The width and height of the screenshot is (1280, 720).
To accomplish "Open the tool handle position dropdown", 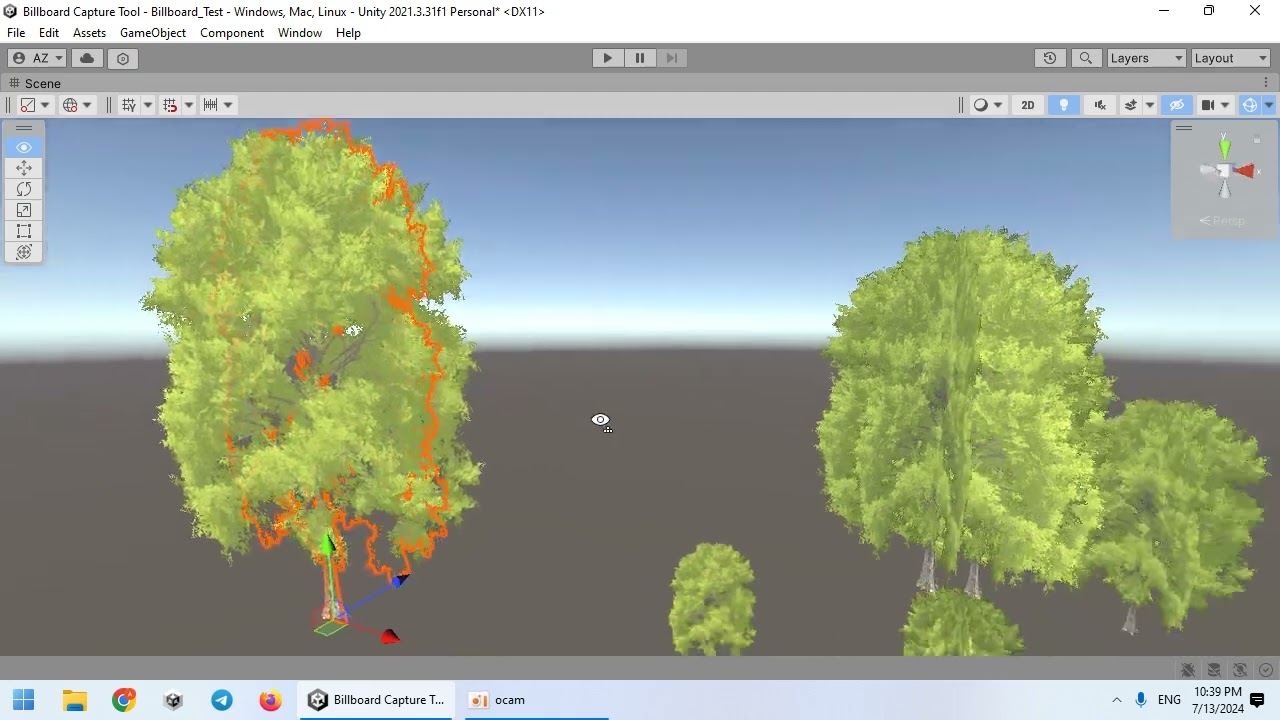I will click(x=35, y=104).
